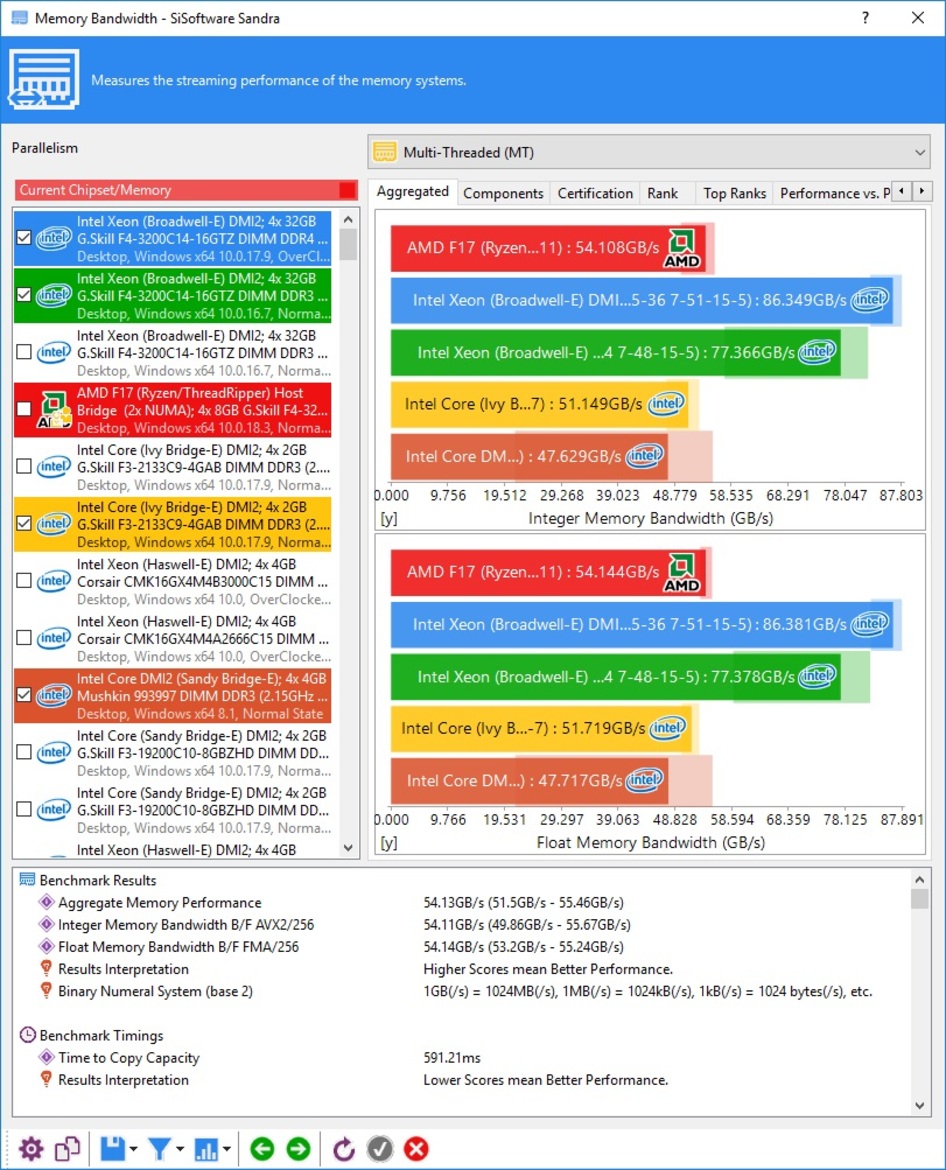This screenshot has height=1170, width=946.
Task: Click the Benchmark Results section icon
Action: pos(27,880)
